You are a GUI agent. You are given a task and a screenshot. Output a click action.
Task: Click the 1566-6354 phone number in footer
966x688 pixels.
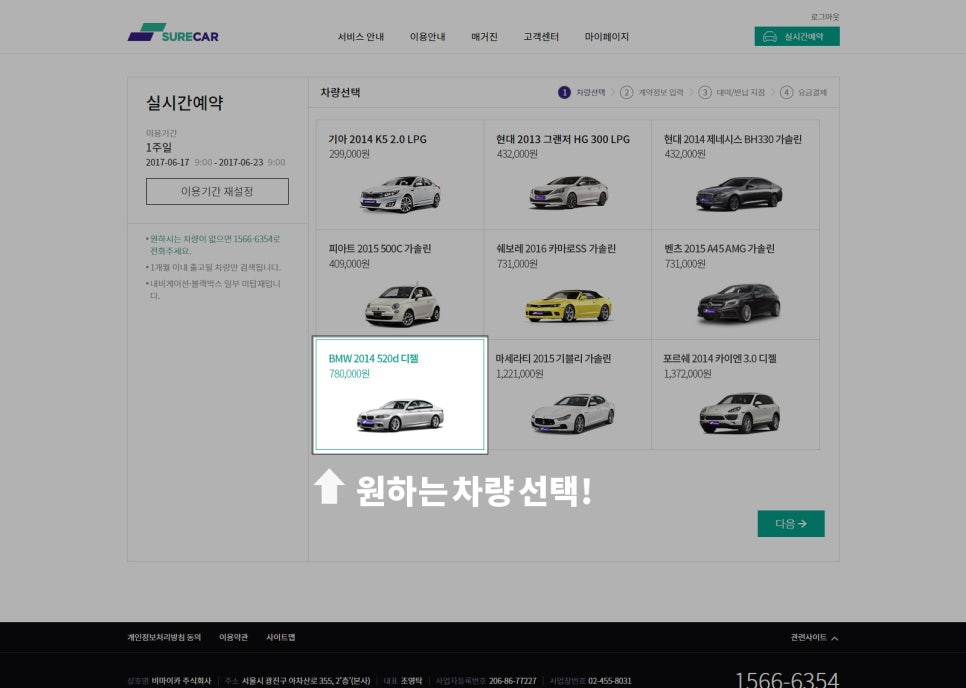click(787, 680)
